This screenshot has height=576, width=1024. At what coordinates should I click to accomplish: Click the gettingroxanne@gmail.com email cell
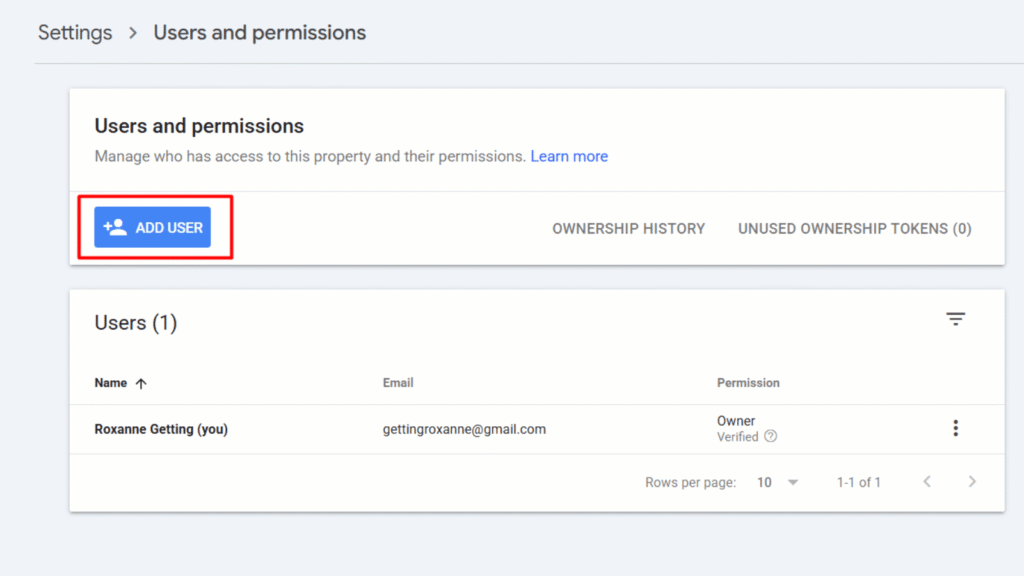[464, 429]
